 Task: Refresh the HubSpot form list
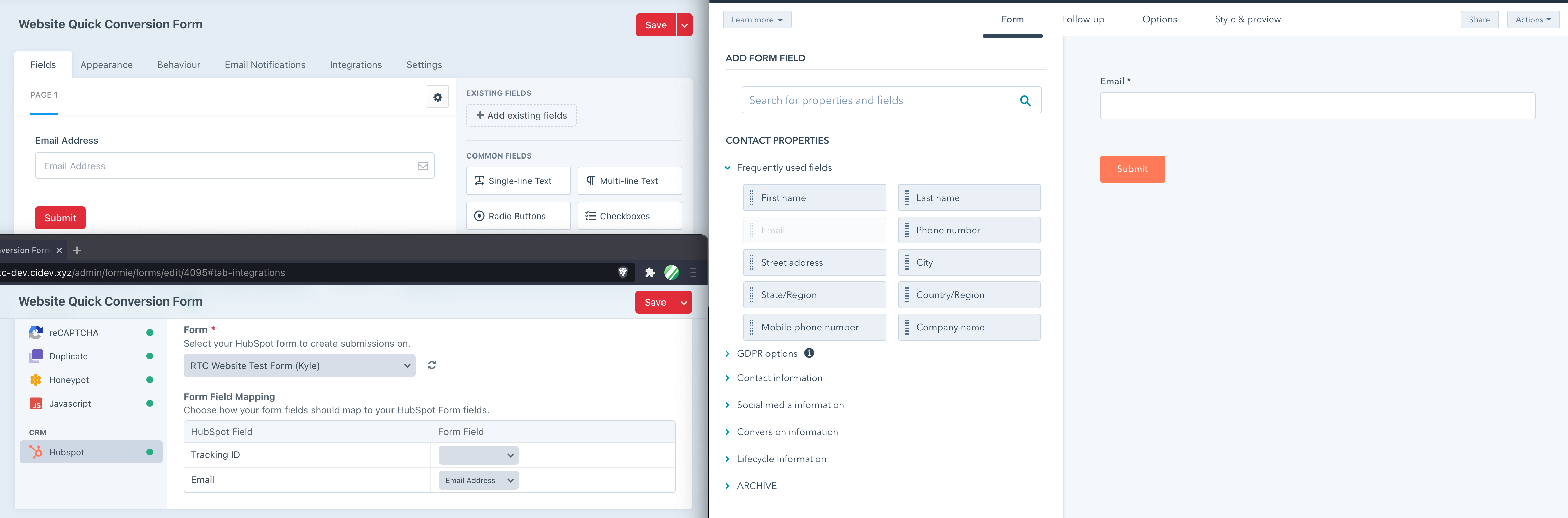pyautogui.click(x=432, y=365)
